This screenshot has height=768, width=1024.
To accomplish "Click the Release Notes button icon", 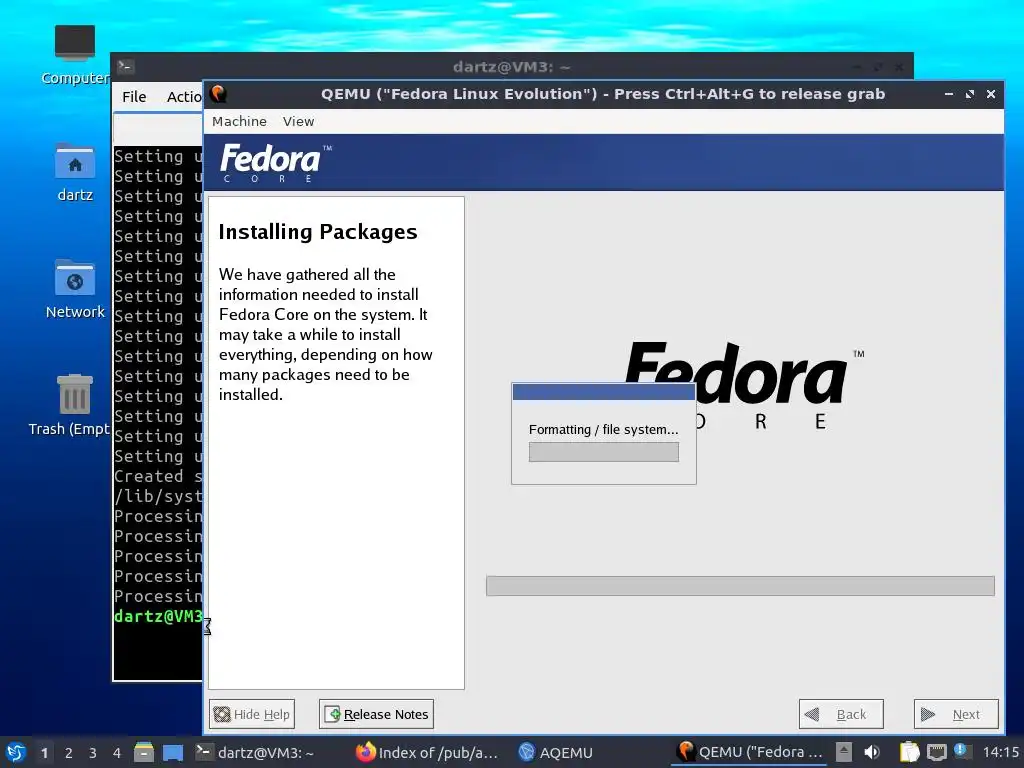I will click(332, 714).
